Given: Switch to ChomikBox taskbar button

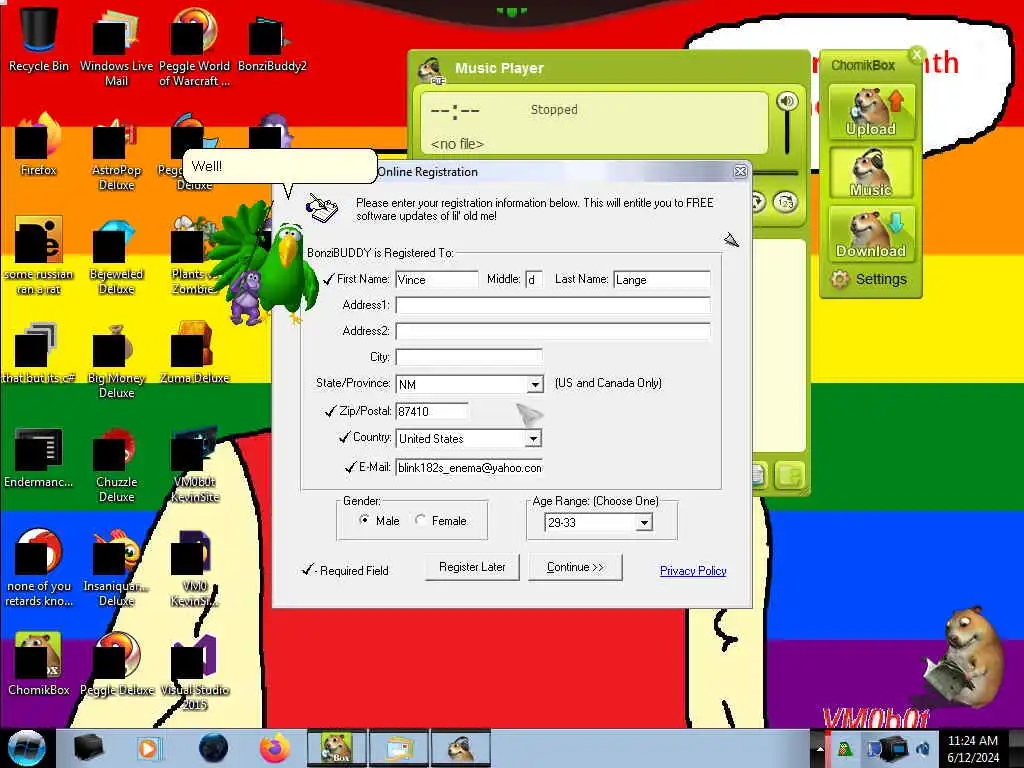Looking at the screenshot, I should [336, 748].
